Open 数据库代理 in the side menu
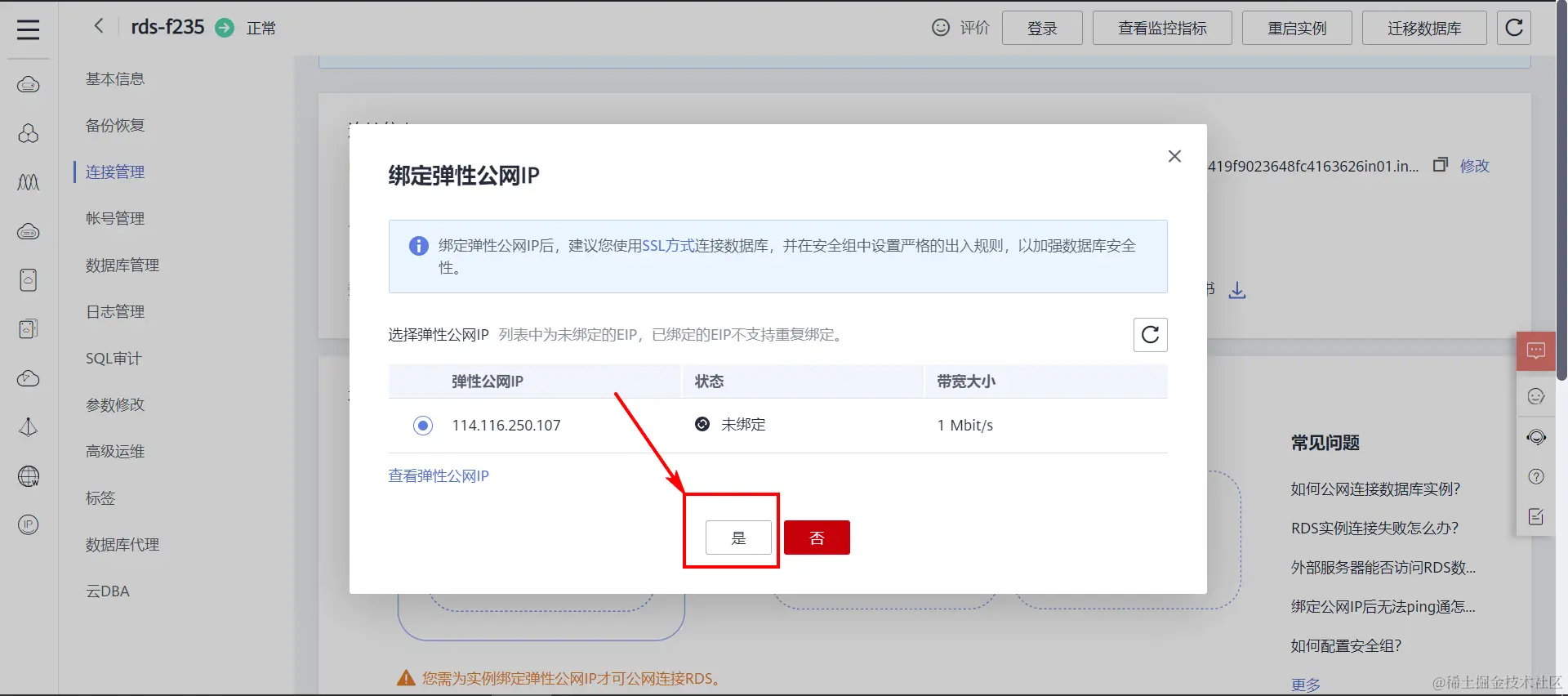The image size is (1568, 696). click(122, 545)
